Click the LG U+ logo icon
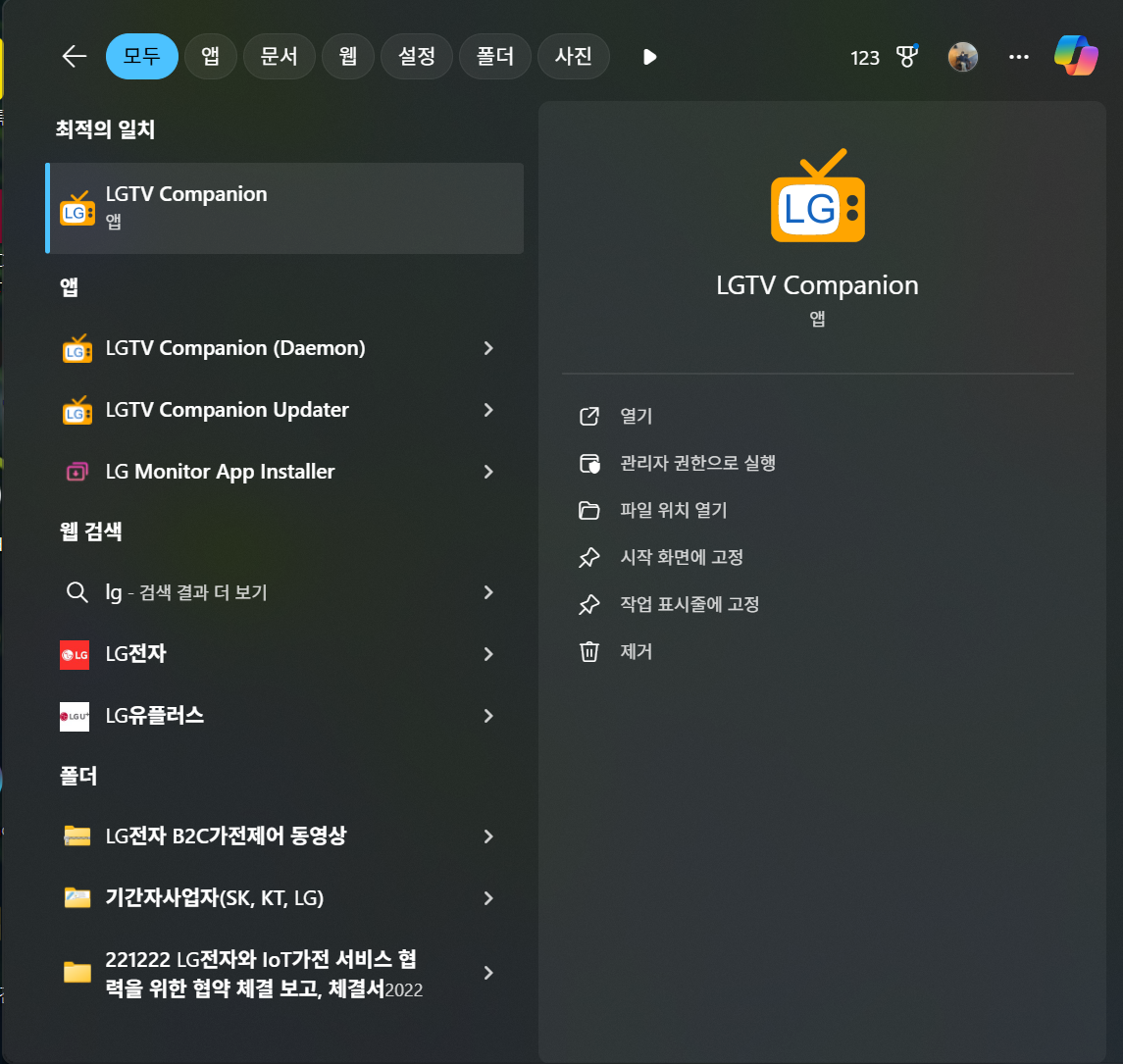1123x1064 pixels. pyautogui.click(x=75, y=716)
